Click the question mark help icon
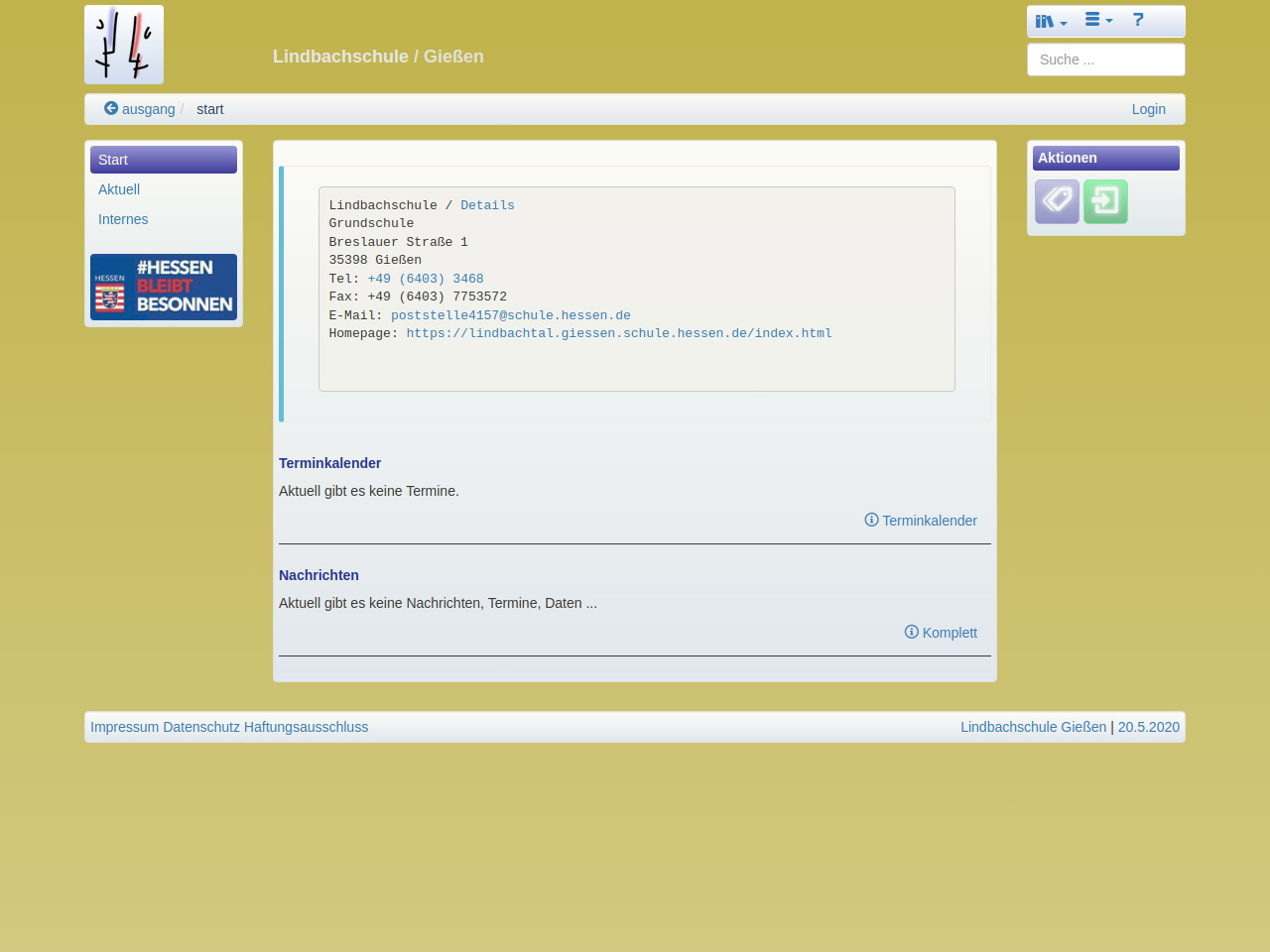This screenshot has width=1270, height=952. click(1138, 20)
